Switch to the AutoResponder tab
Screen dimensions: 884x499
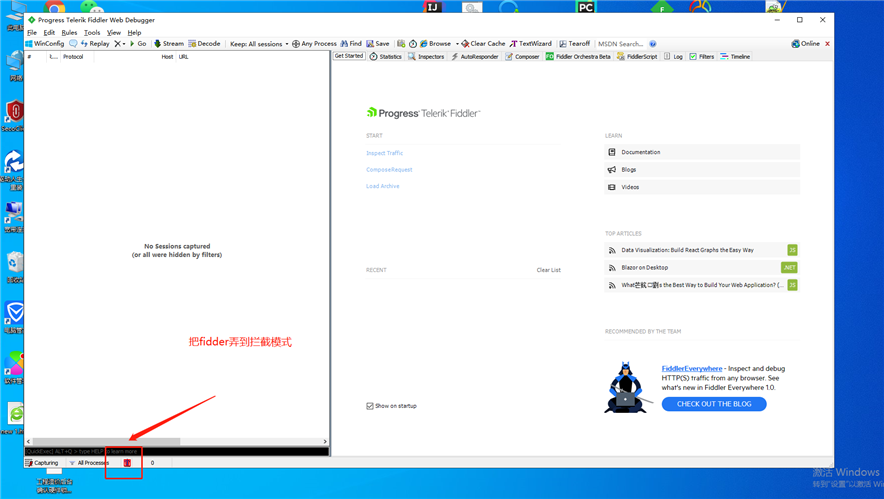pos(475,56)
